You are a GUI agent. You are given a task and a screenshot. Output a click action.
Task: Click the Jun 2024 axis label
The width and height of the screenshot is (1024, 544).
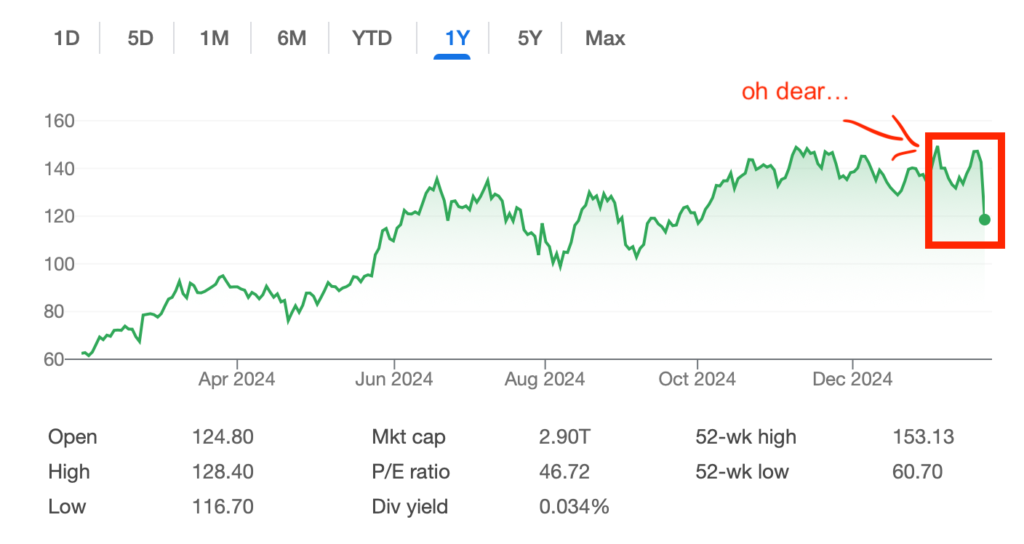394,379
